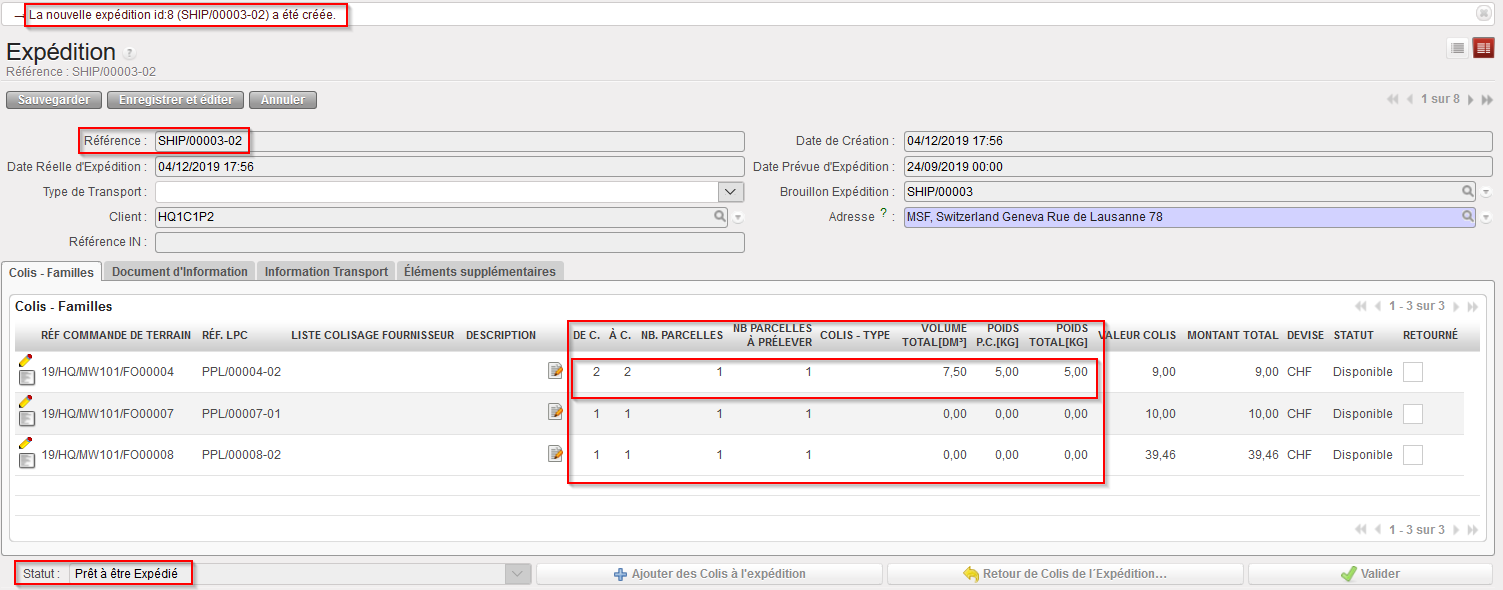The height and width of the screenshot is (590, 1503).
Task: Click the Sauvegarder button
Action: tap(54, 100)
